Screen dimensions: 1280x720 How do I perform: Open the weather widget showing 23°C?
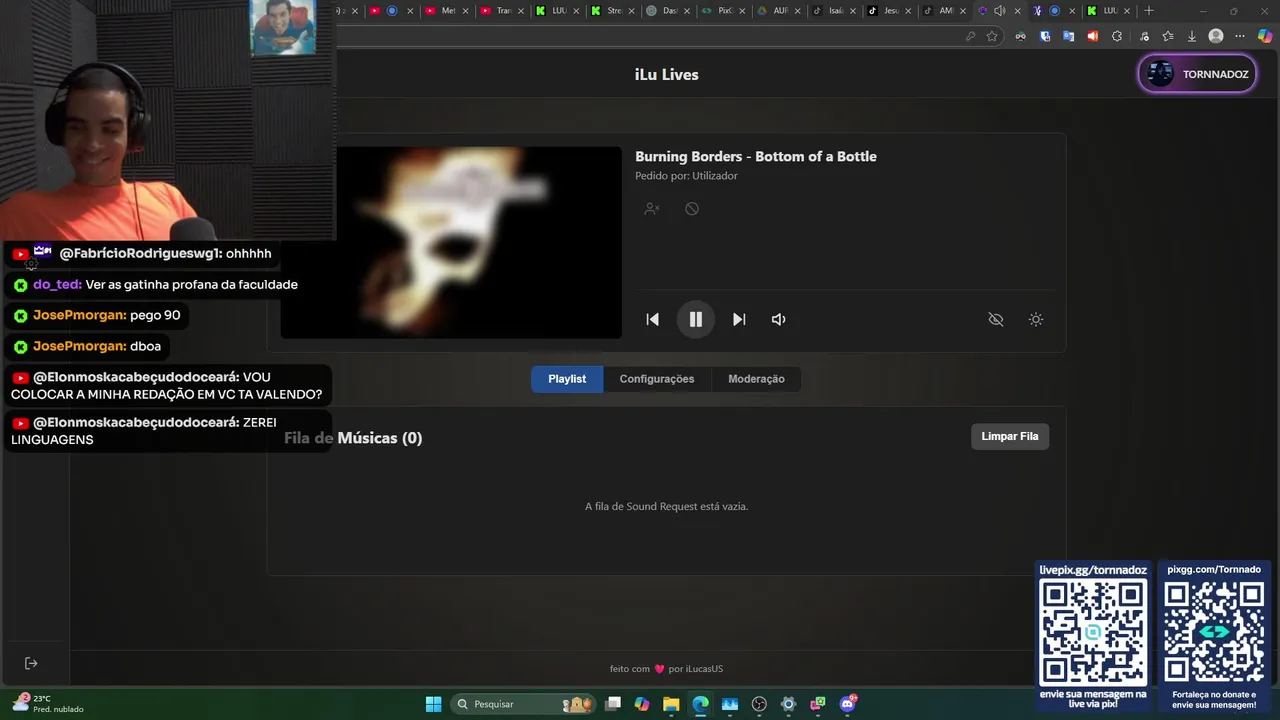(48, 704)
